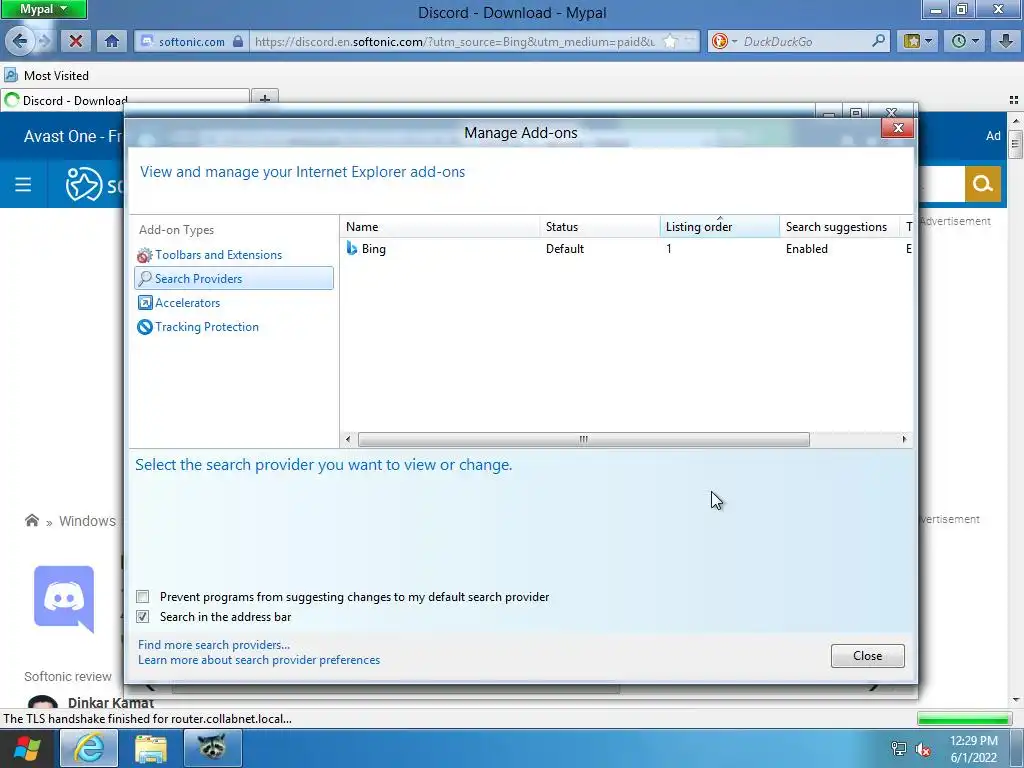Click the Default status cell for Bing

point(565,249)
